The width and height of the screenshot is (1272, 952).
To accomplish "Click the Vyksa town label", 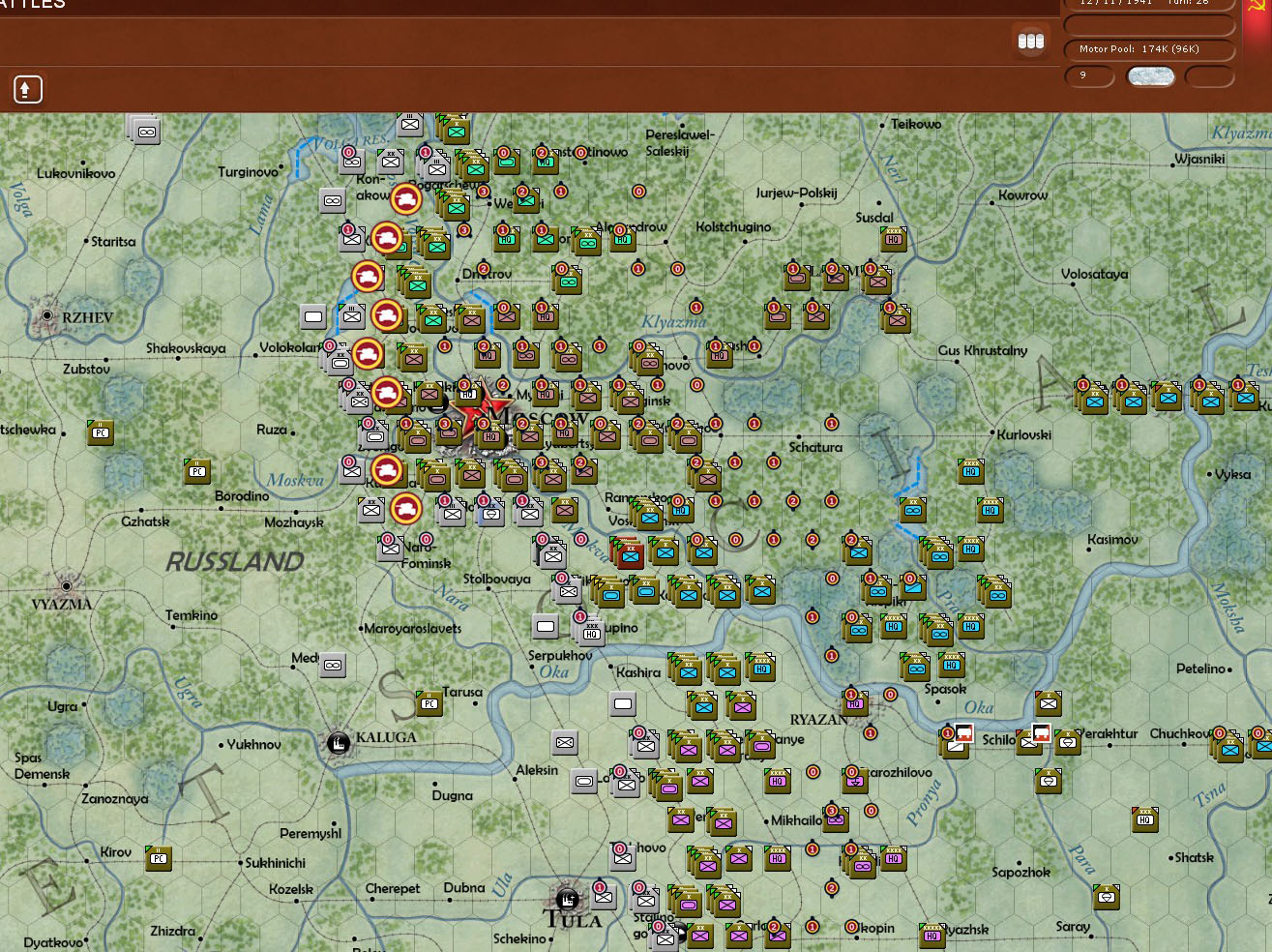I will 1233,475.
